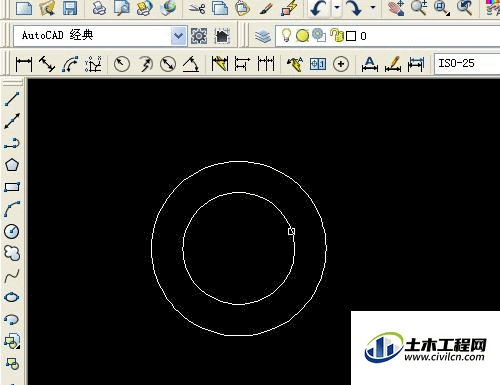Select the Spline tool
The height and width of the screenshot is (385, 500).
(x=12, y=276)
